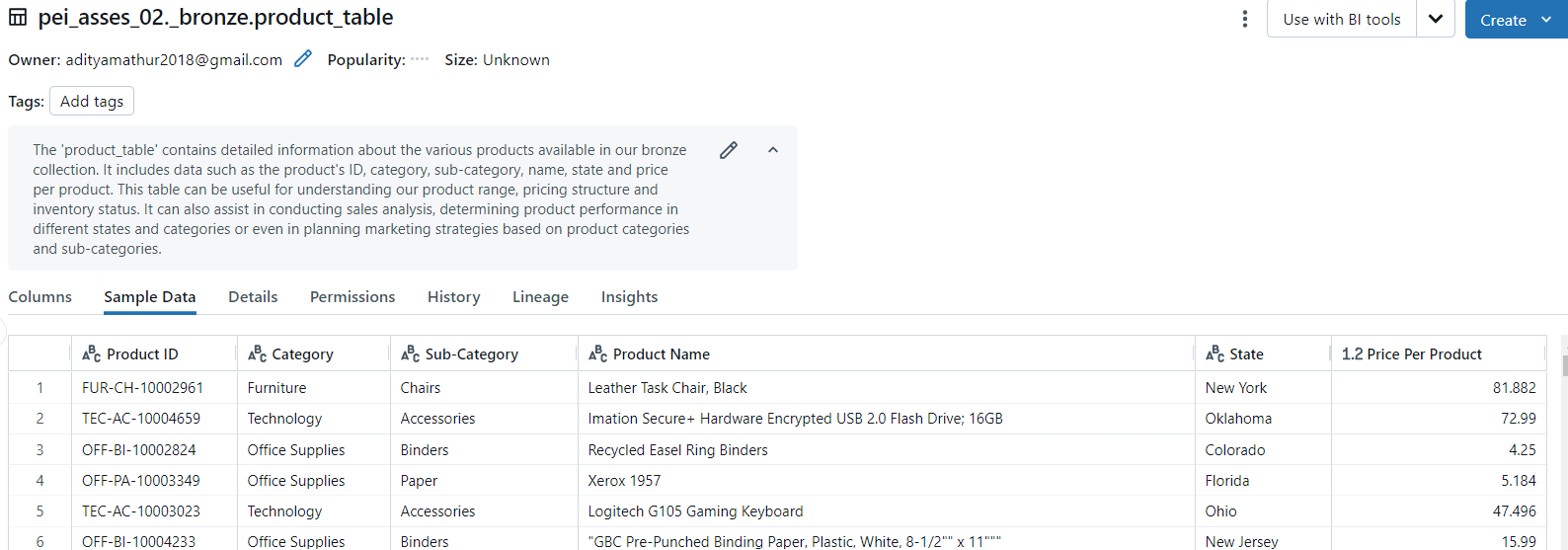Open the Details tab
Image resolution: width=1568 pixels, height=550 pixels.
[253, 297]
